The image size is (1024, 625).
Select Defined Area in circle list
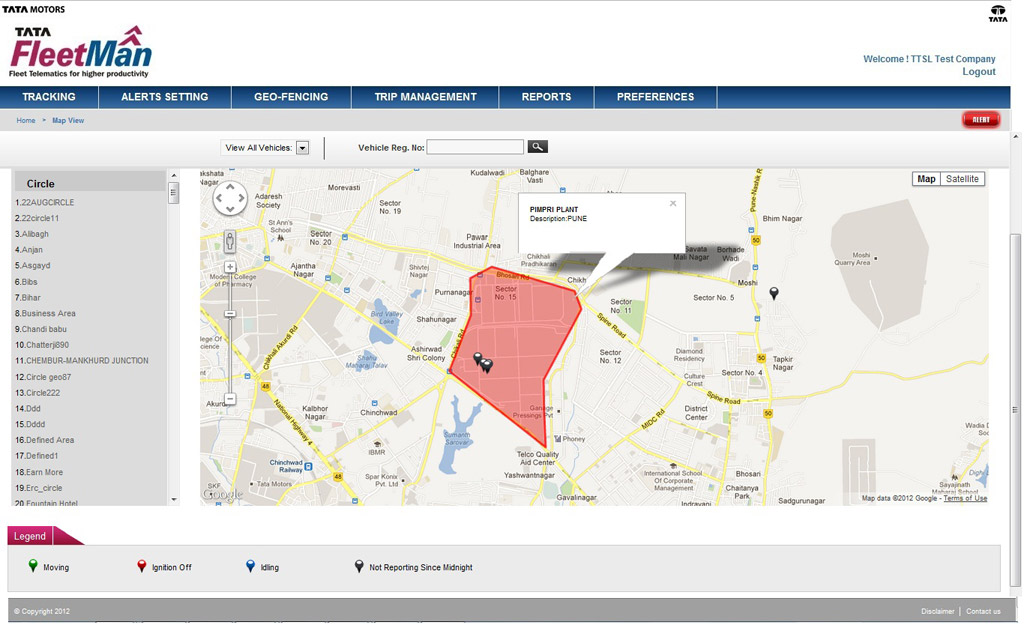(x=44, y=441)
